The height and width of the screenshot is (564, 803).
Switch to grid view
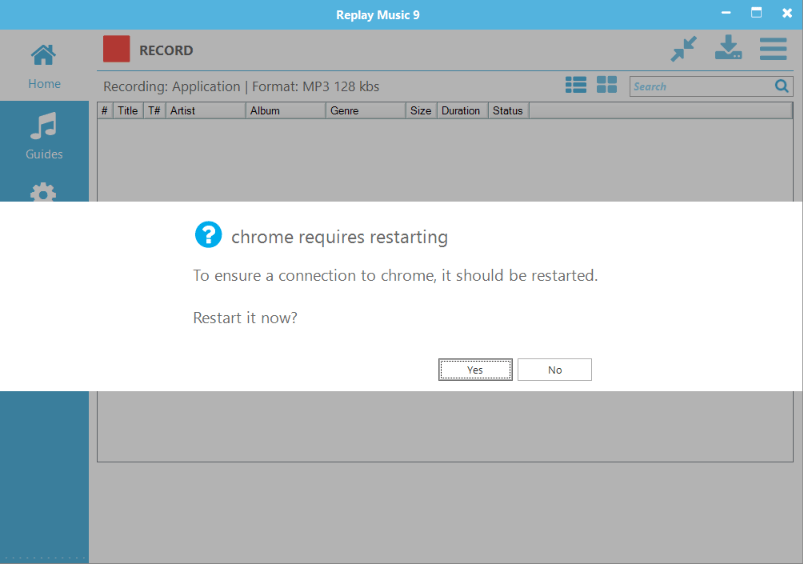[607, 85]
